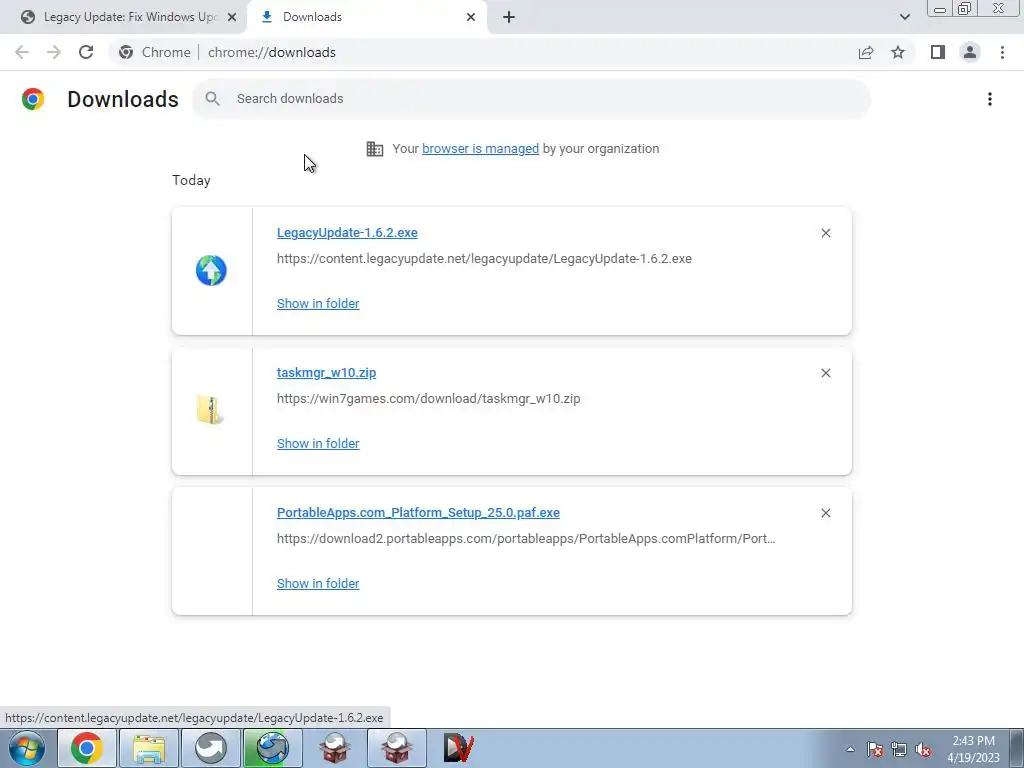Click the download2.portableapps.com URL text
The height and width of the screenshot is (768, 1024).
(526, 539)
